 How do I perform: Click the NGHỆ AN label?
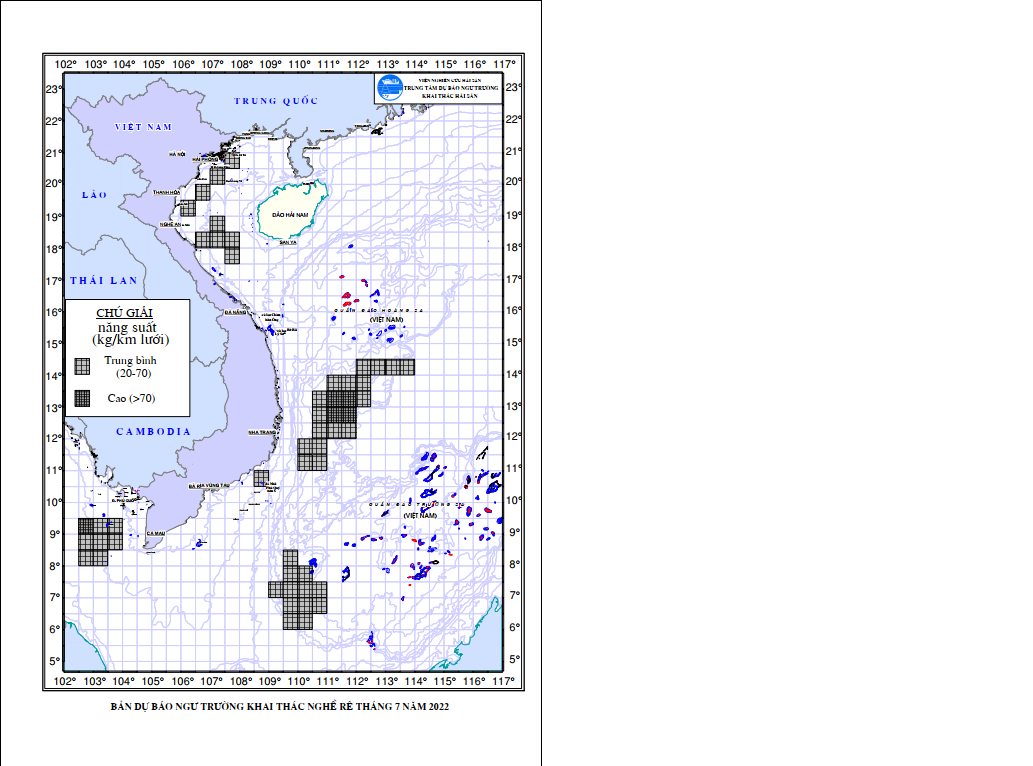(170, 225)
